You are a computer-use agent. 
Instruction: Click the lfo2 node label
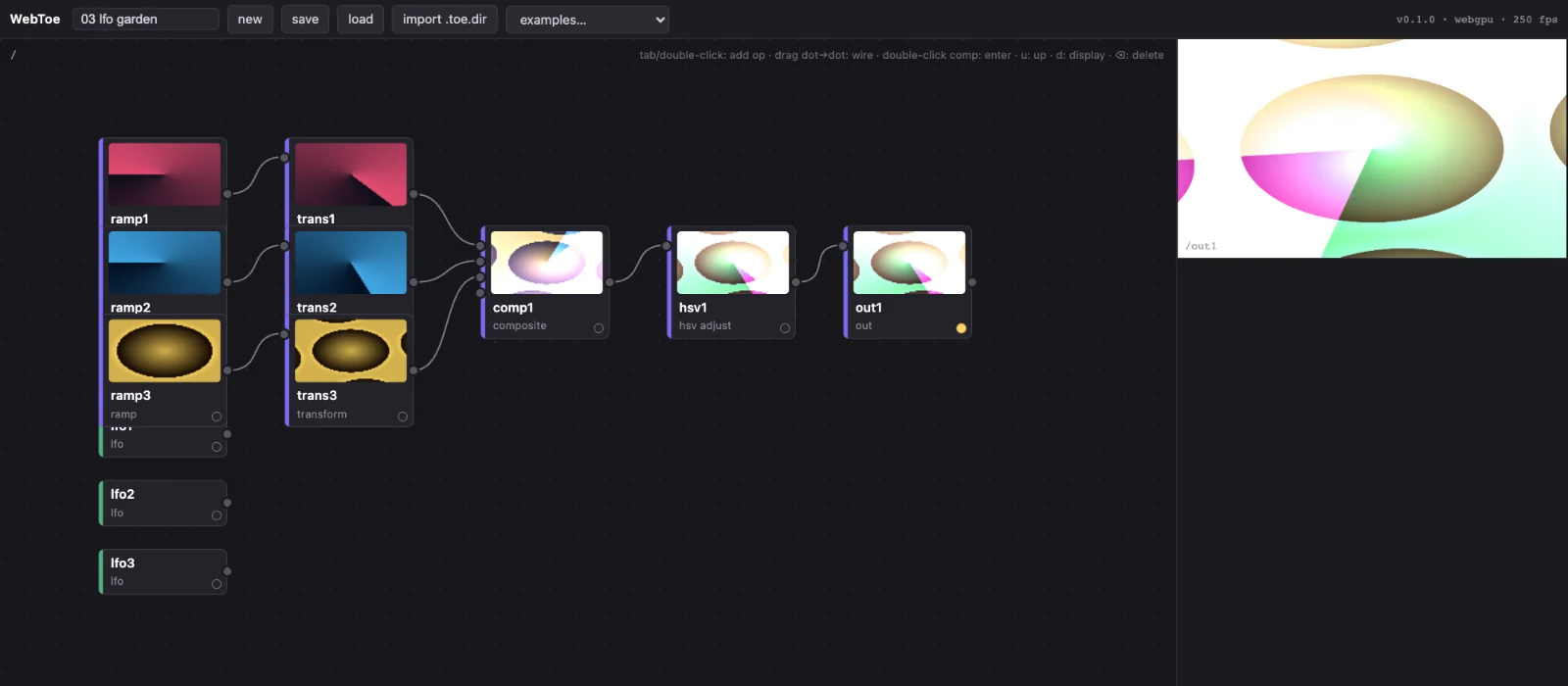pyautogui.click(x=122, y=494)
